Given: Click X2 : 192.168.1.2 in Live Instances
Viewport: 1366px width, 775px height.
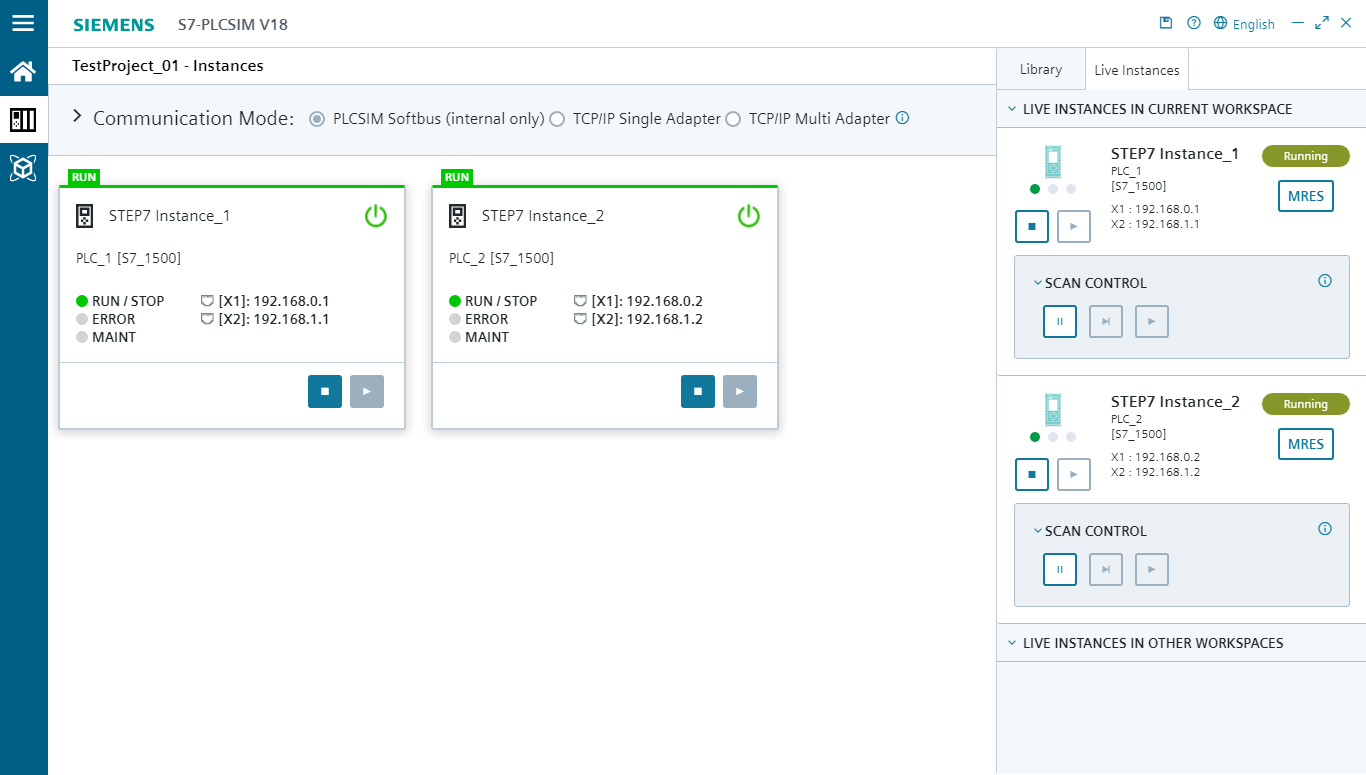Looking at the screenshot, I should pyautogui.click(x=1155, y=472).
